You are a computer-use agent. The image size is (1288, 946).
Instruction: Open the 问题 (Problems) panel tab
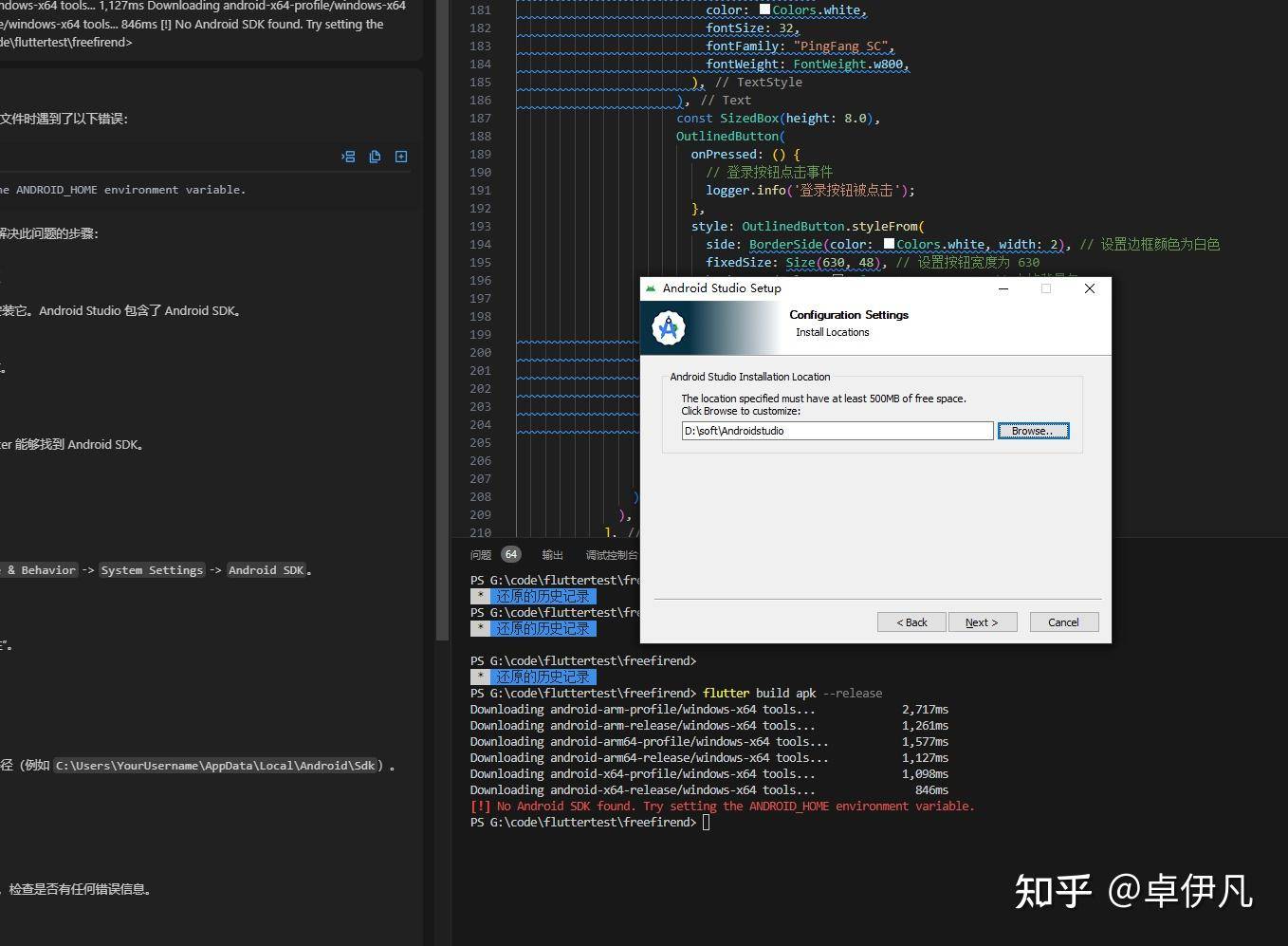(481, 555)
